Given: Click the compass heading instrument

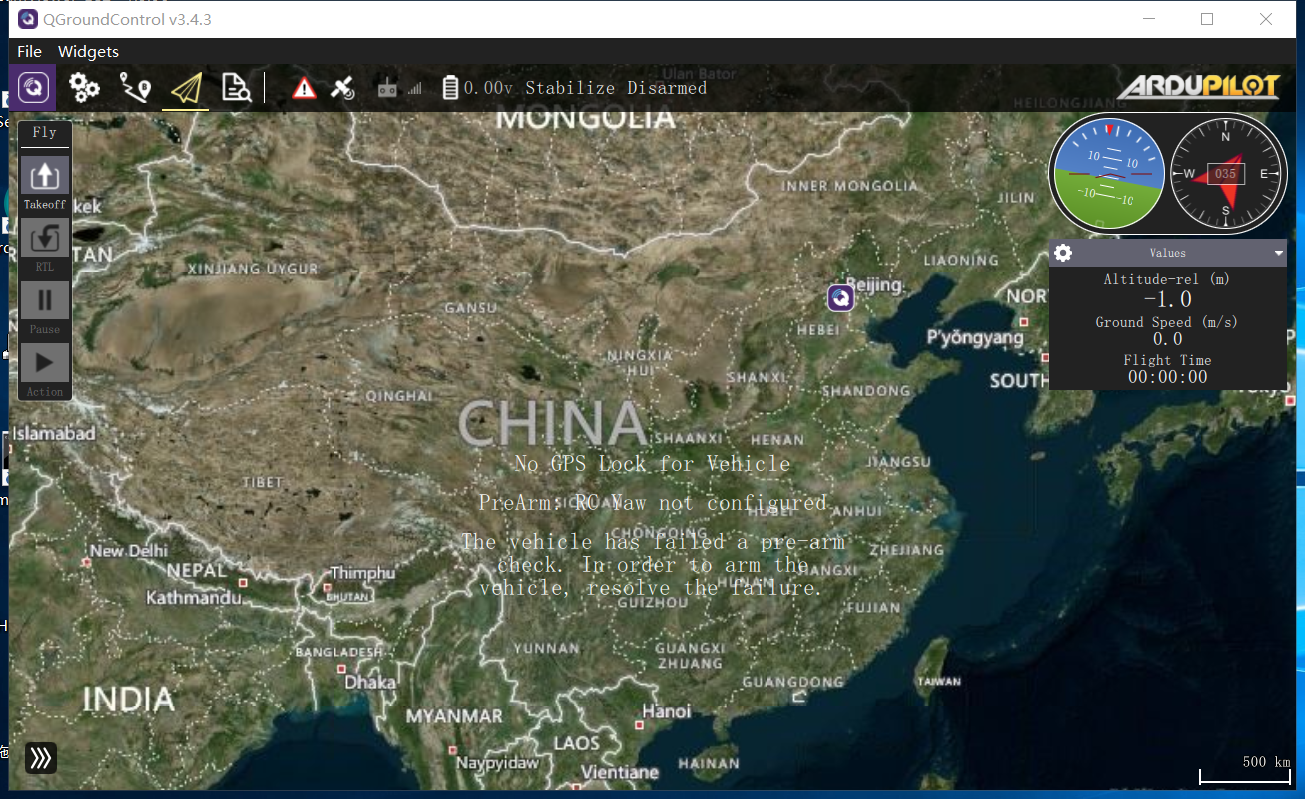Looking at the screenshot, I should click(x=1228, y=175).
